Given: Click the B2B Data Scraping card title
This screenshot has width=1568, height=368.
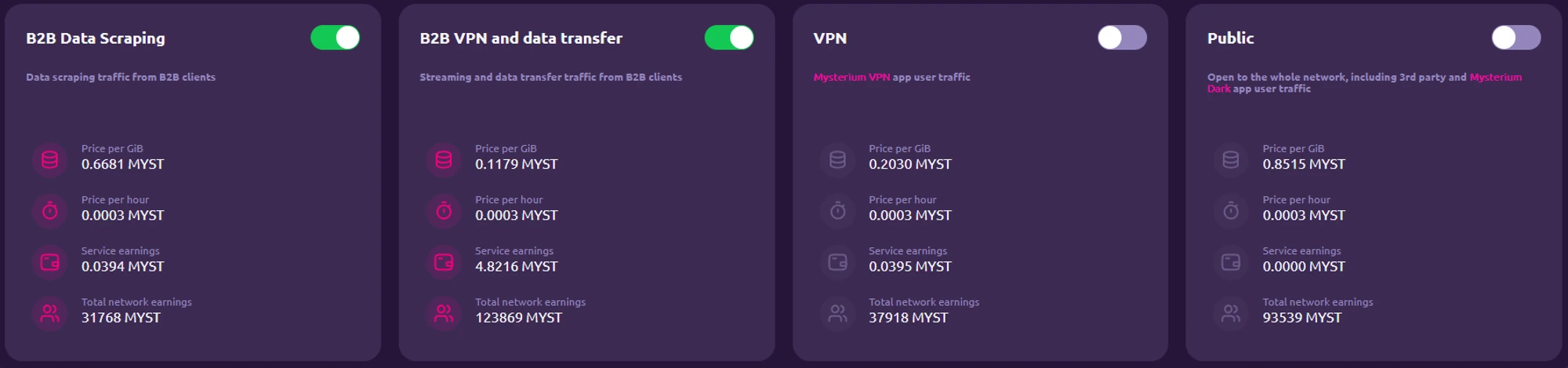Looking at the screenshot, I should 96,38.
